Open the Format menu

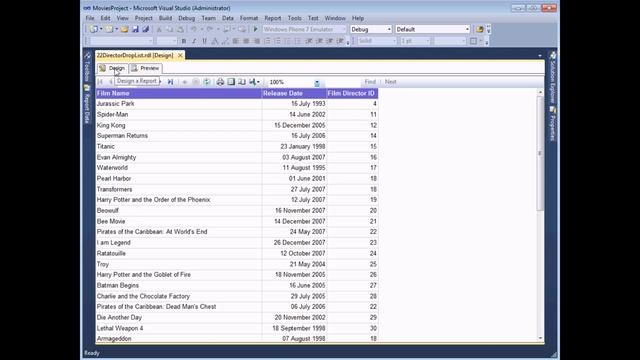point(249,18)
